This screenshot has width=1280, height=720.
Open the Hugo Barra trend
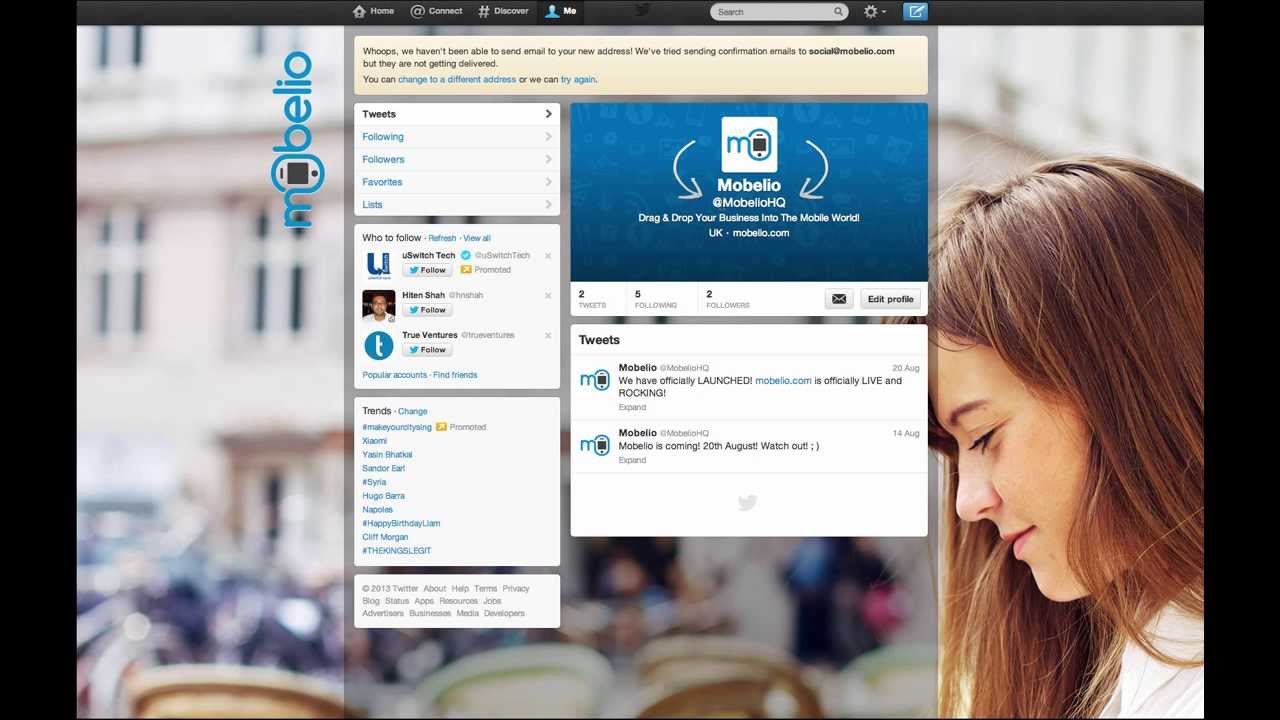[x=383, y=496]
